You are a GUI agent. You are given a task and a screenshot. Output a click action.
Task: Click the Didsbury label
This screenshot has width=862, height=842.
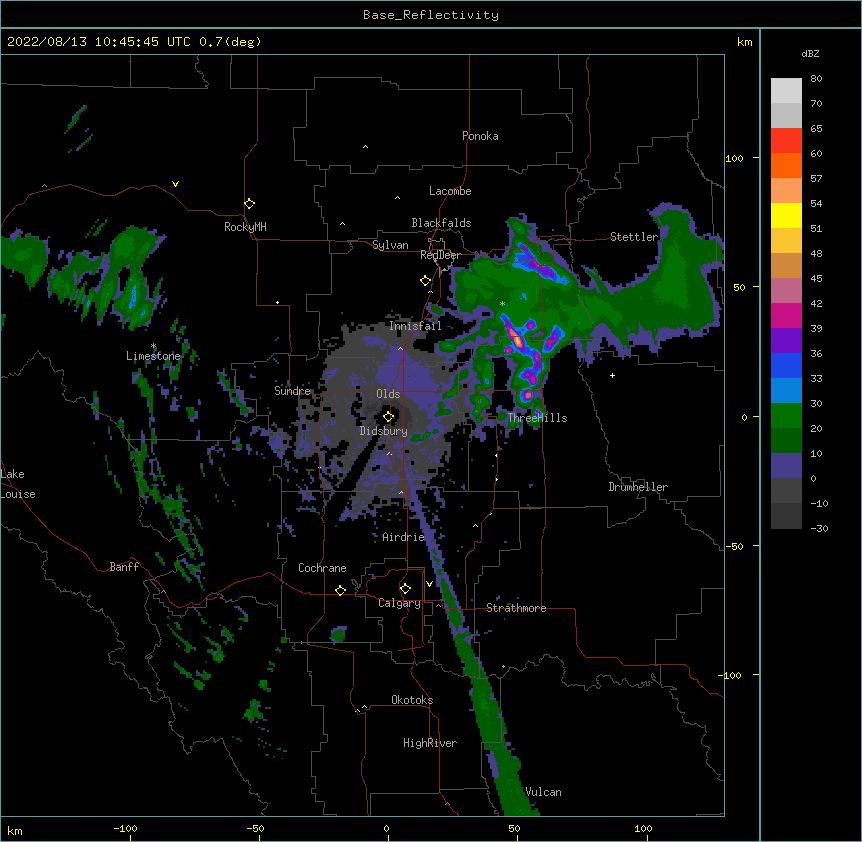[x=383, y=431]
